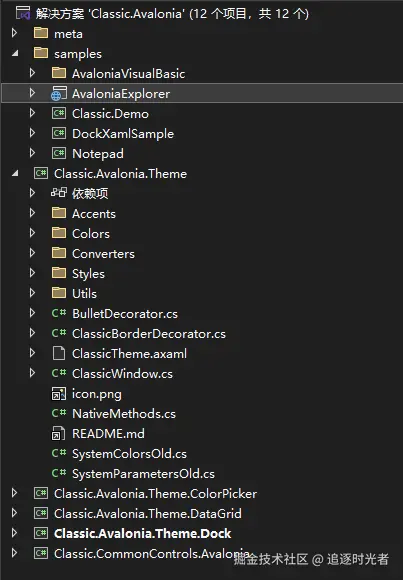Expand the Classic.Avalonia.Theme.Dock project
Screen dimensions: 403x580
[x=14, y=533]
